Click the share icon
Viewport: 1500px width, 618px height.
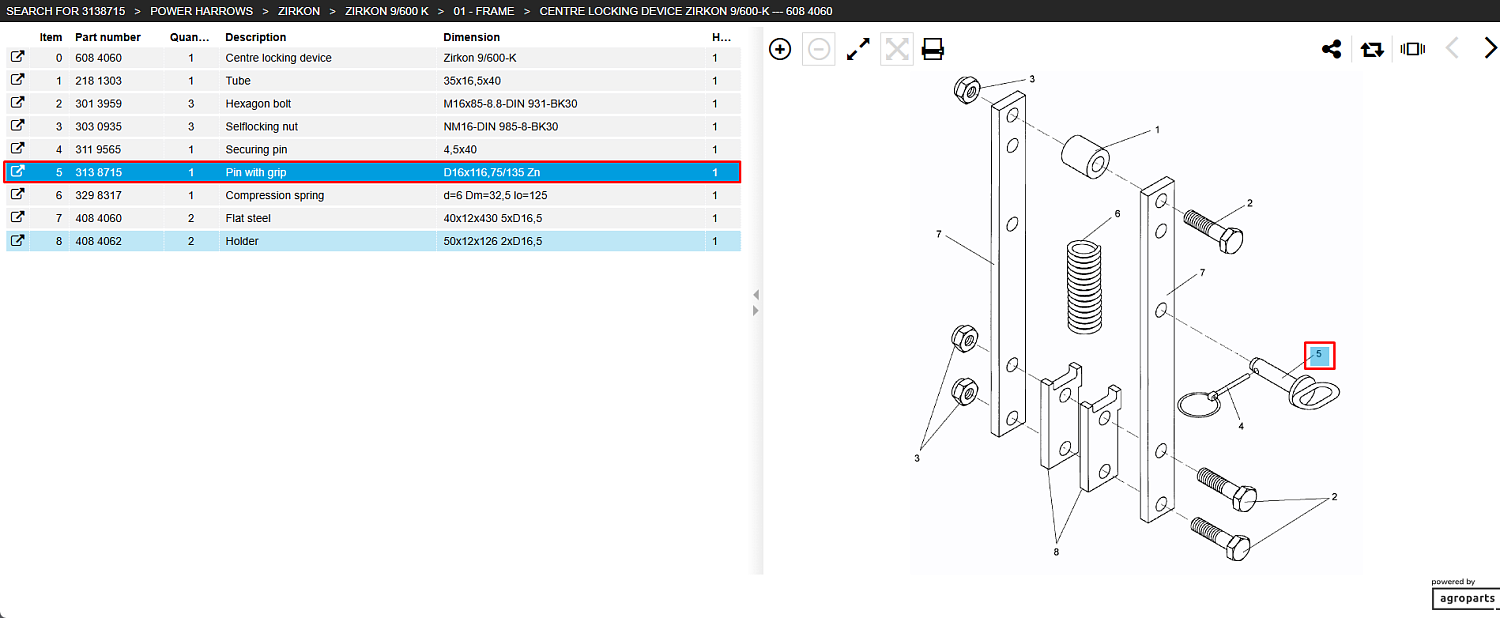(1331, 49)
